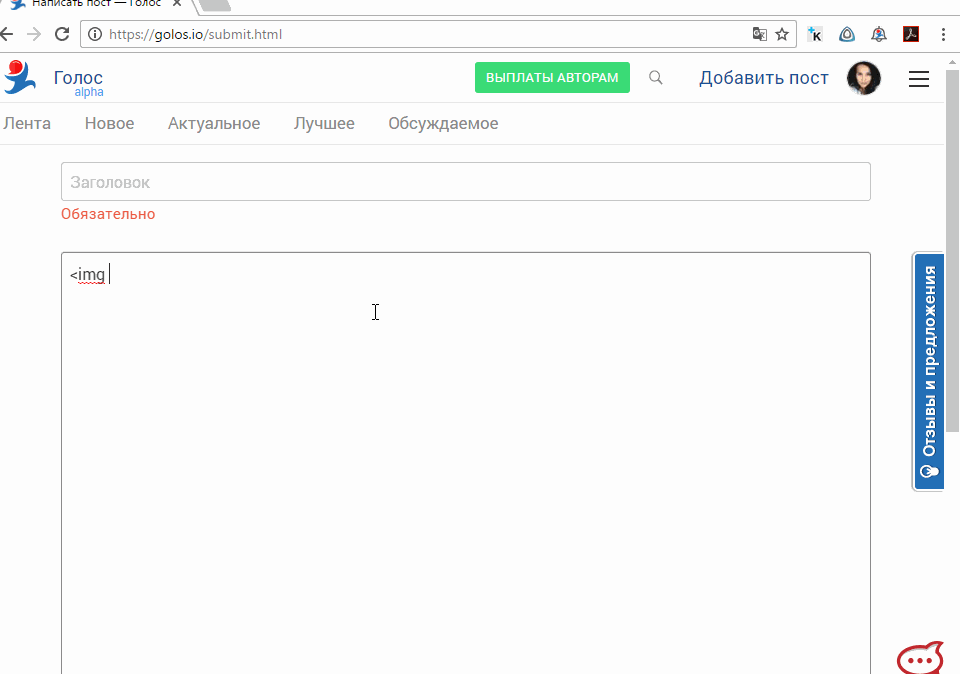
Task: Open site search magnifier icon
Action: click(656, 78)
